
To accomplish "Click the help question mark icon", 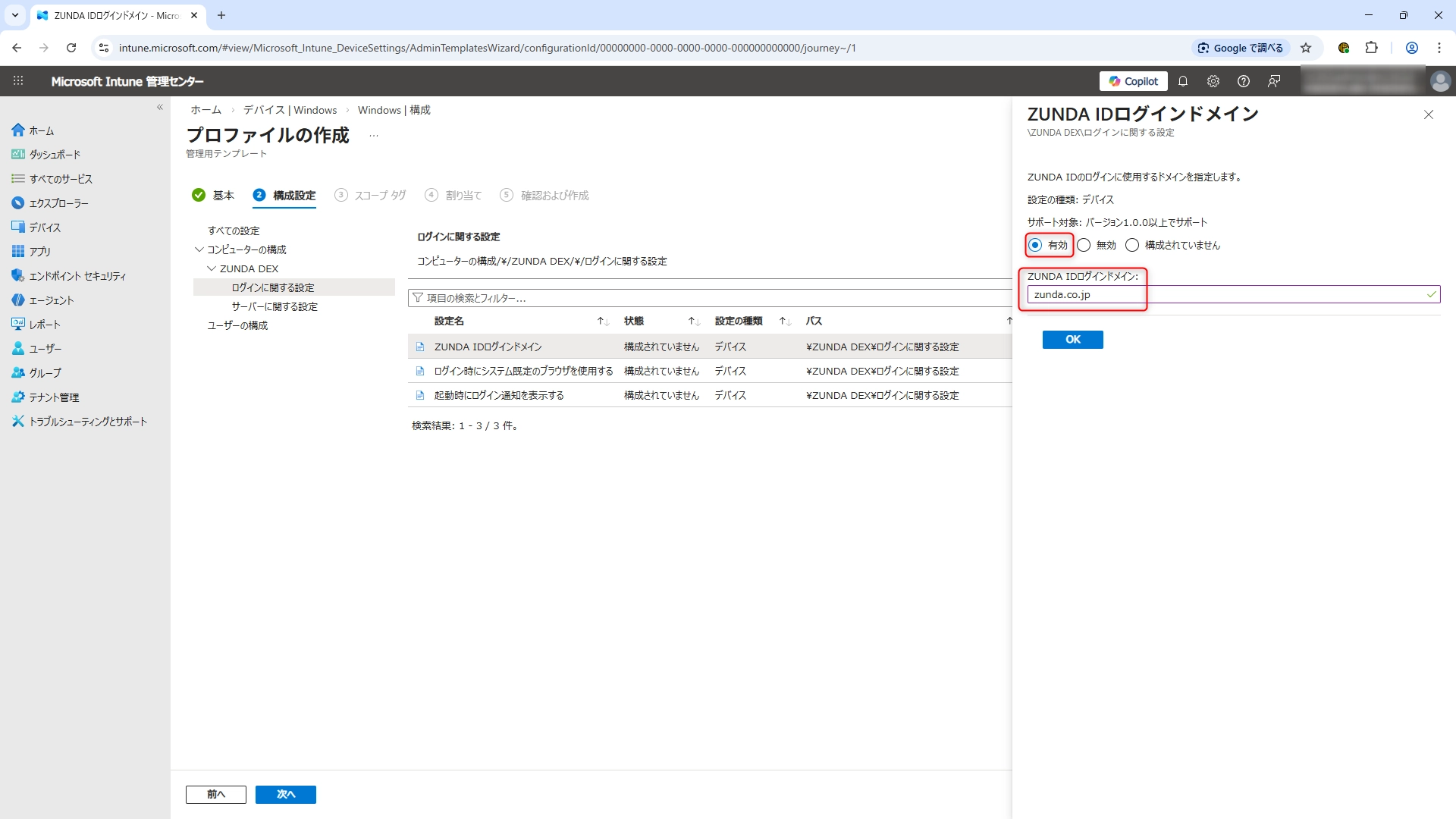I will (1243, 81).
